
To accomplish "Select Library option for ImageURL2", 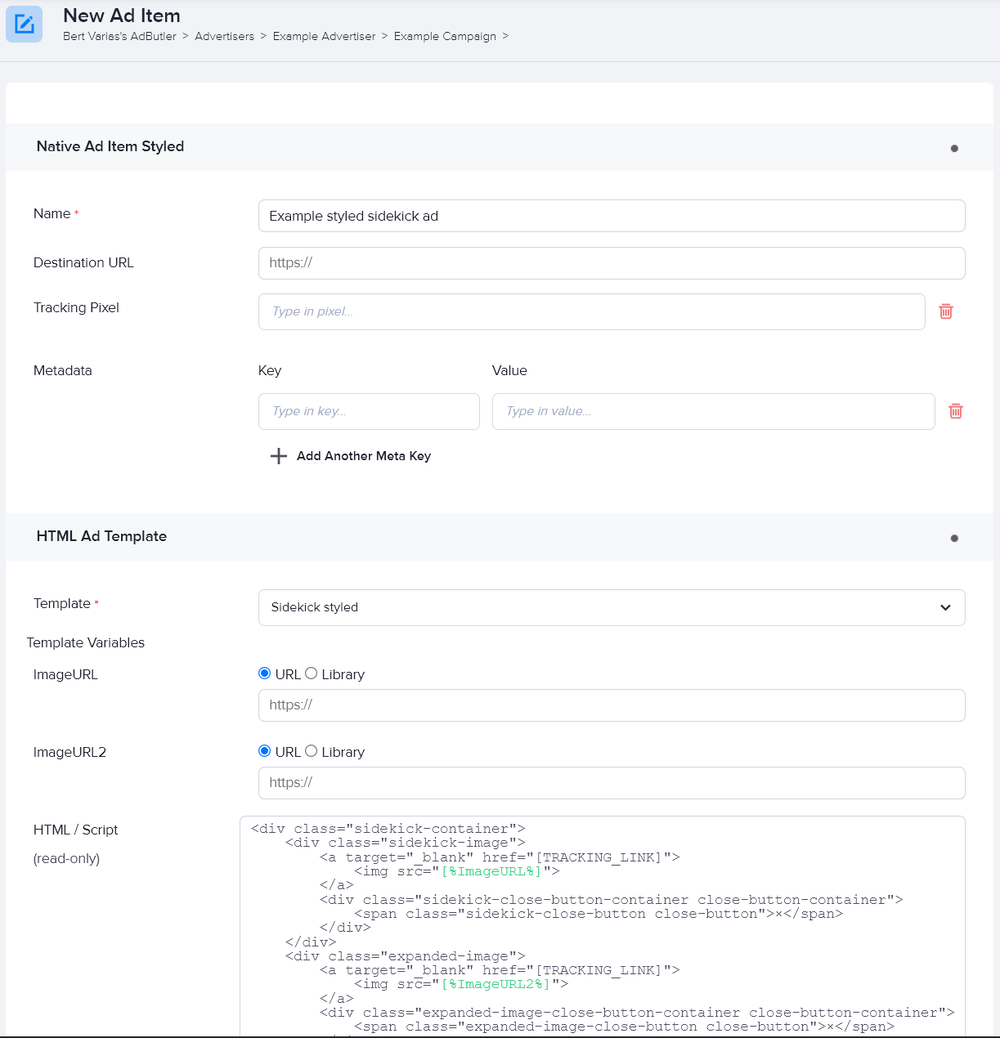I will point(311,751).
